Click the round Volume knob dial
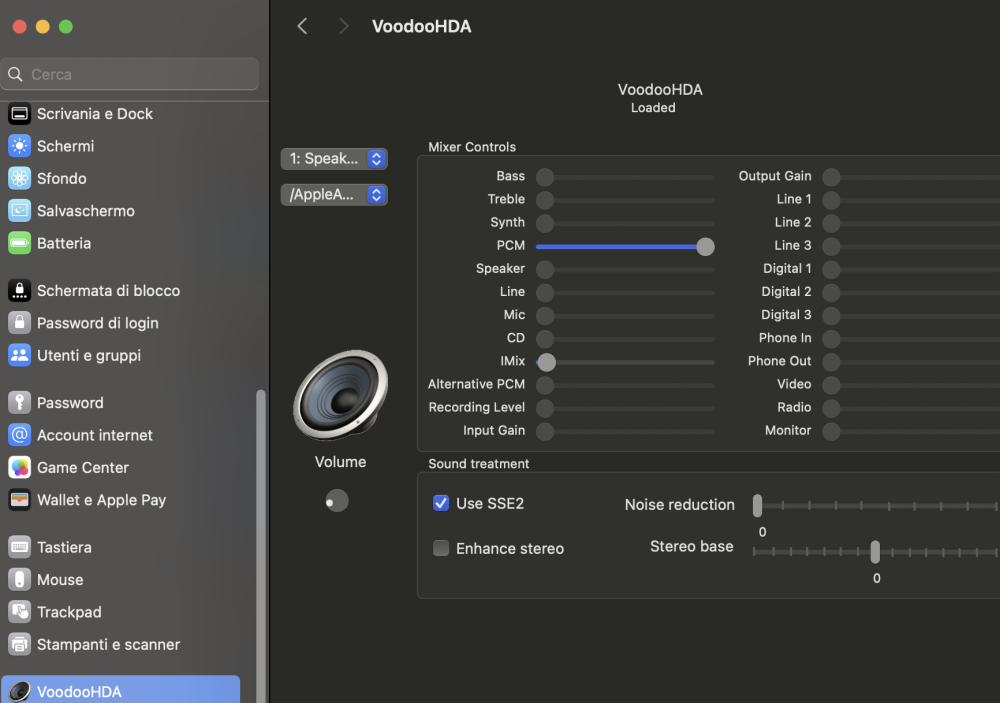1000x703 pixels. pos(337,501)
